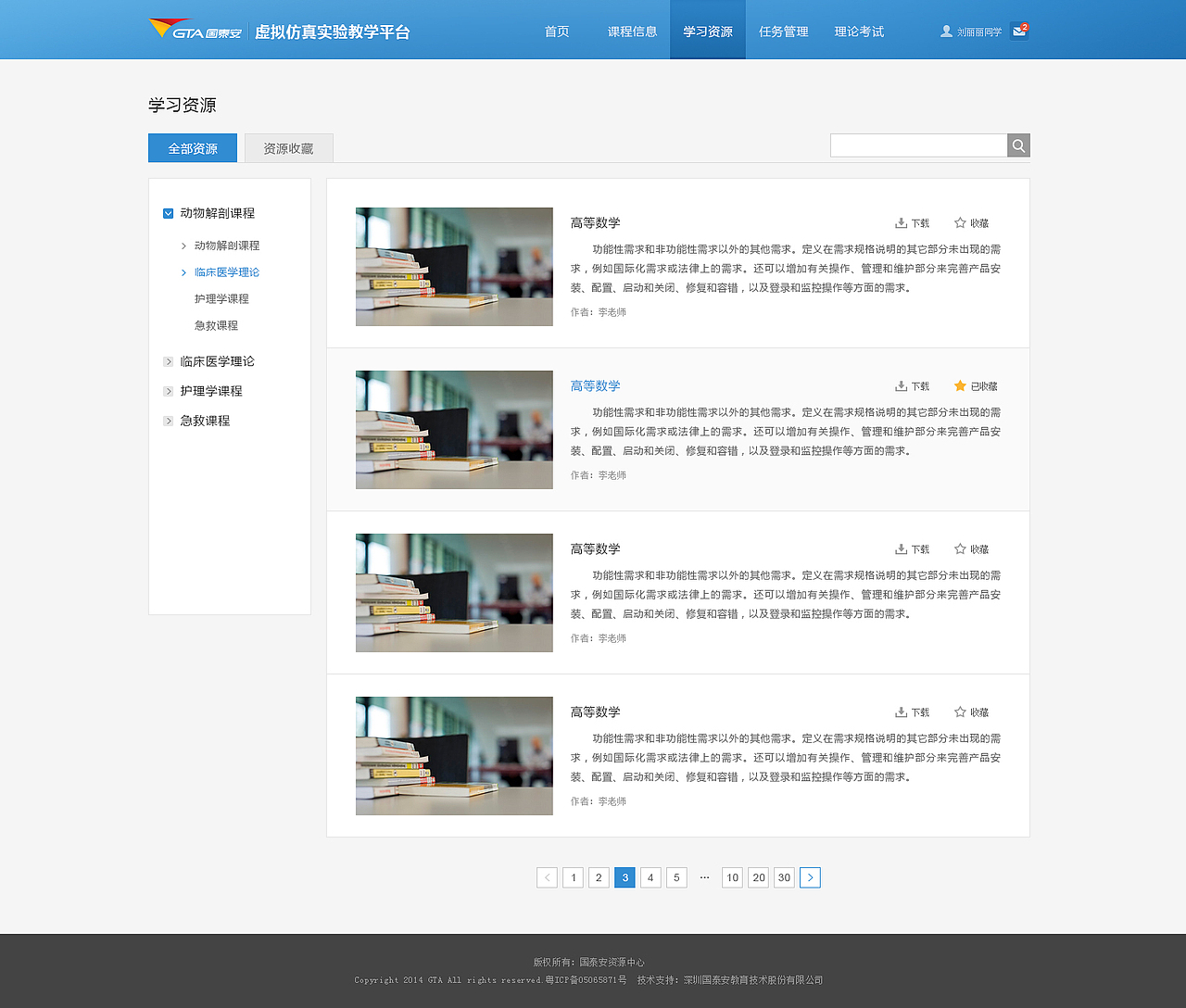Download the second 高等数学 resource
1186x1008 pixels.
click(913, 385)
